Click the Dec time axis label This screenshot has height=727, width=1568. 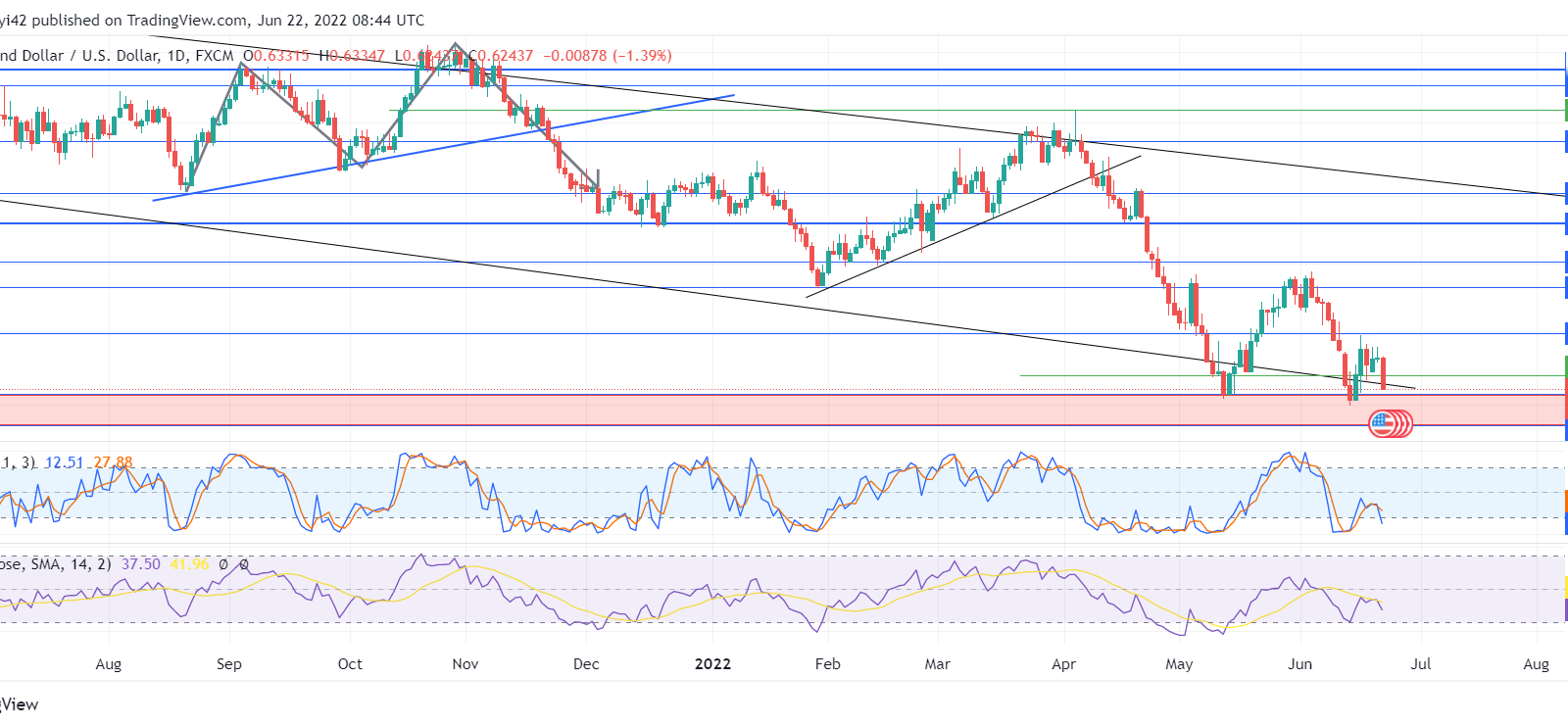pos(586,664)
